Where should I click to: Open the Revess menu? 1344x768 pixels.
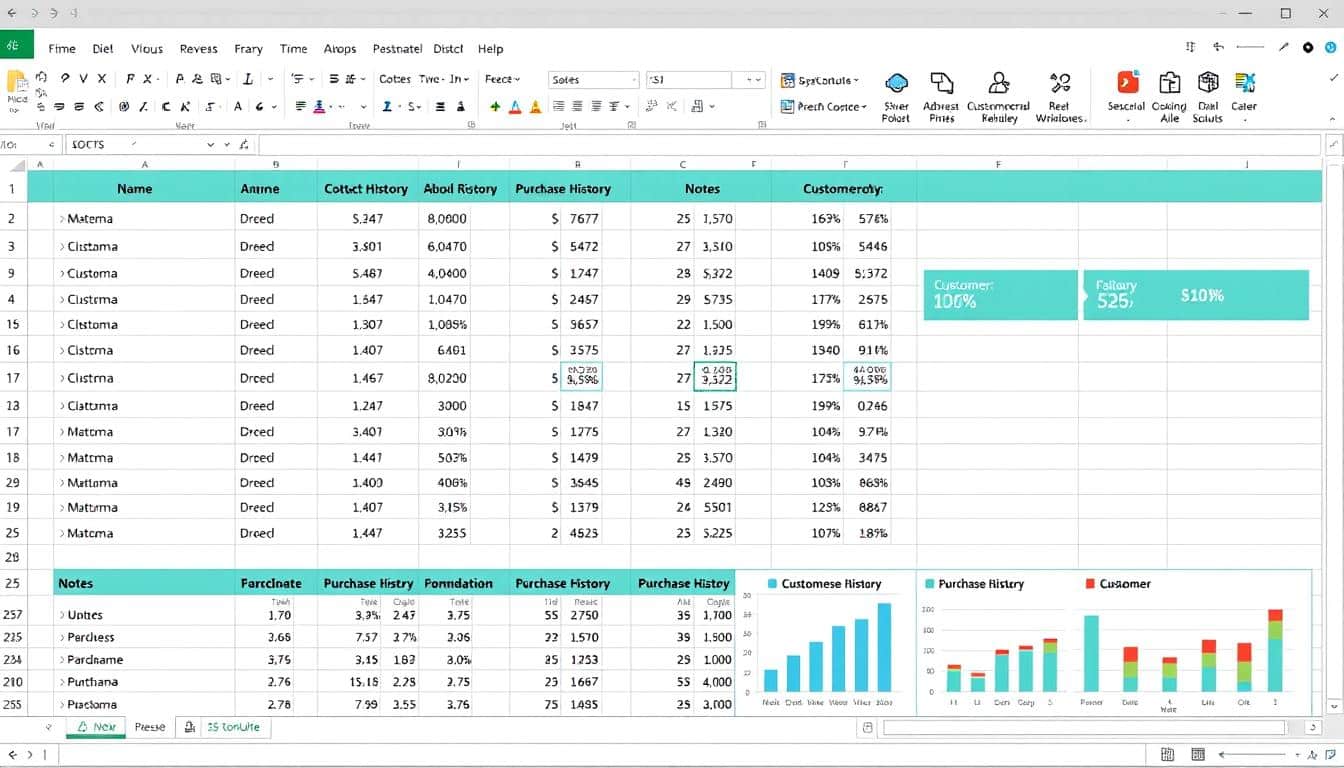tap(199, 48)
